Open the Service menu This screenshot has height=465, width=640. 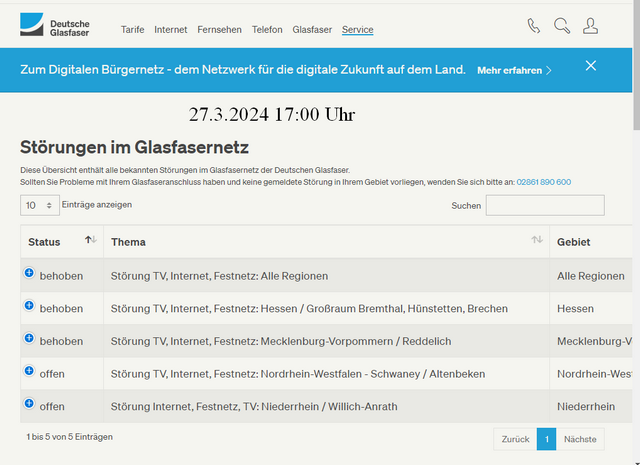click(358, 29)
